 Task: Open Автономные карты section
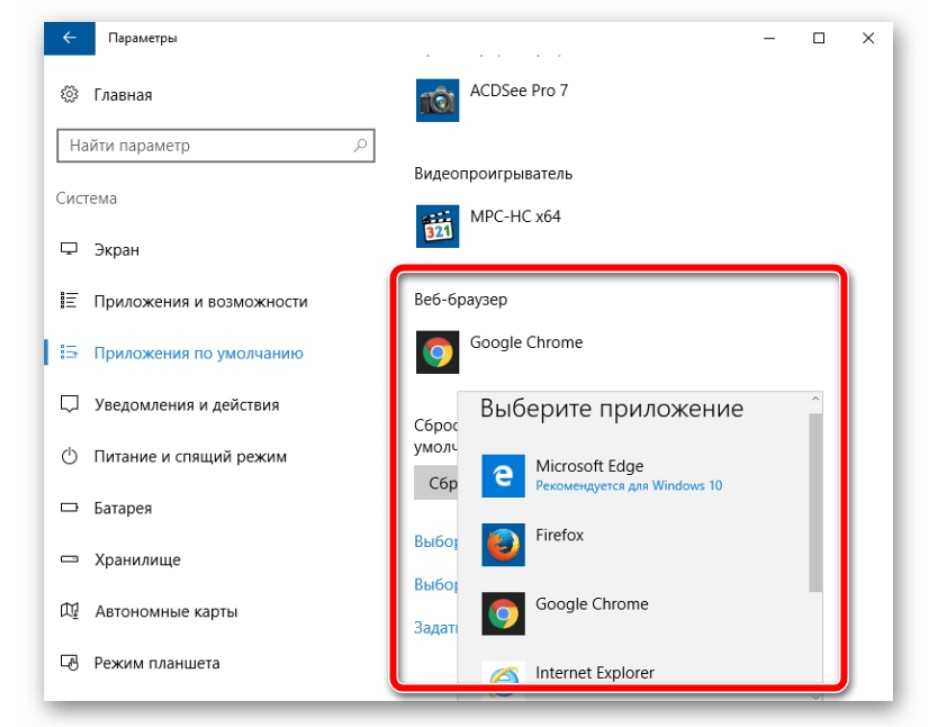(x=166, y=612)
